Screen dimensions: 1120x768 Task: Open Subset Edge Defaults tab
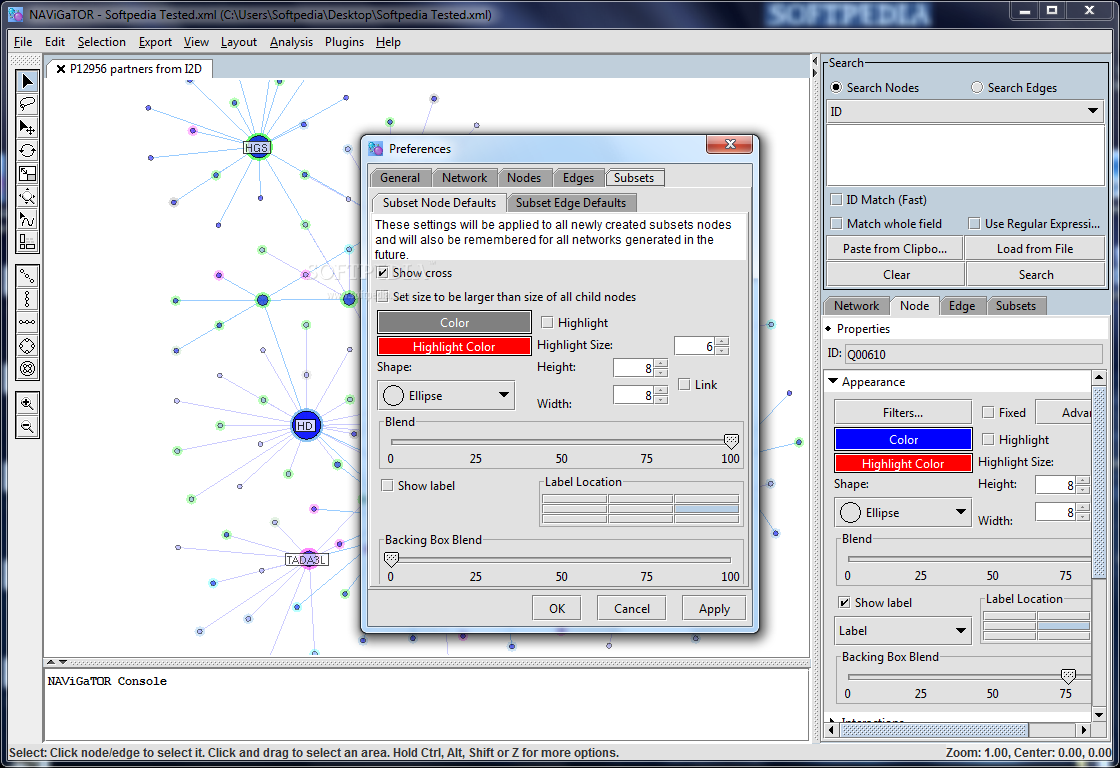(x=571, y=203)
